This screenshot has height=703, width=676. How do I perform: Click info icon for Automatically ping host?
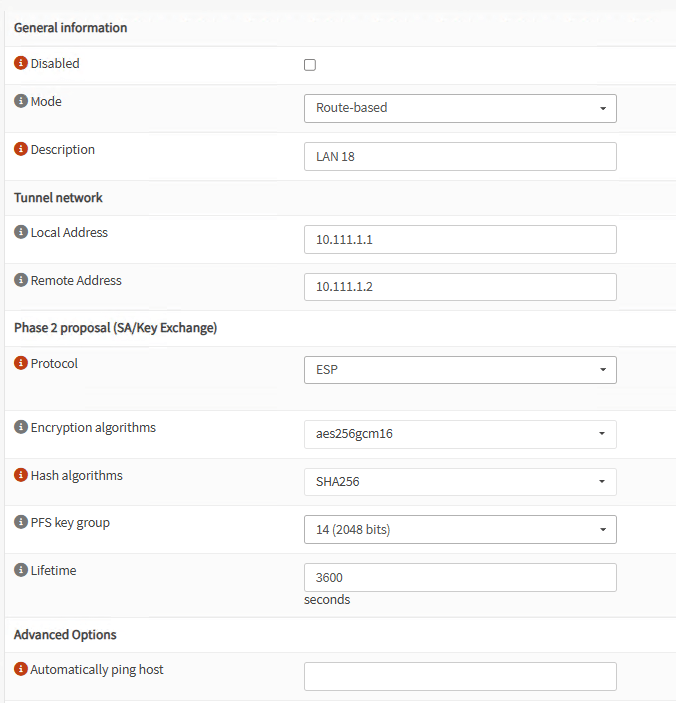click(x=21, y=669)
